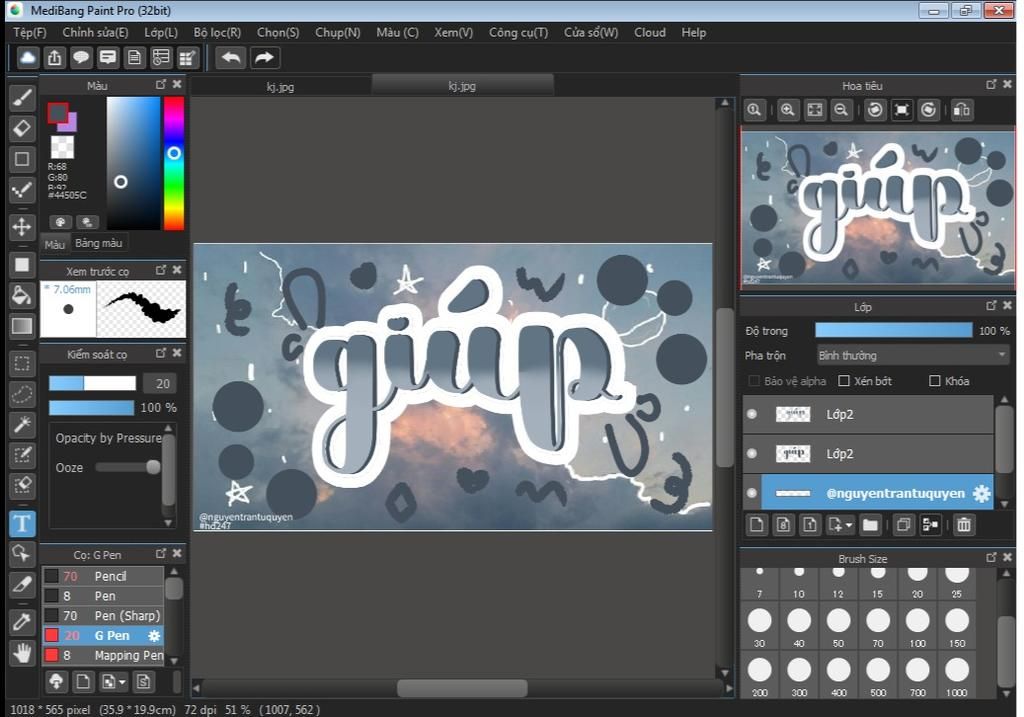1024x717 pixels.
Task: Duplicate layer icon in Layers panel
Action: [x=903, y=525]
